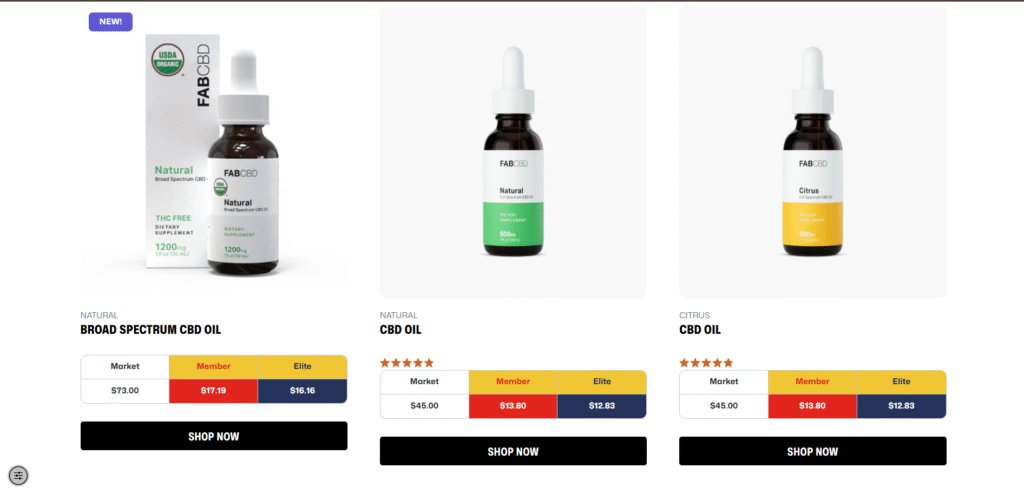
Task: Click the NEW! badge on the first product
Action: (110, 22)
